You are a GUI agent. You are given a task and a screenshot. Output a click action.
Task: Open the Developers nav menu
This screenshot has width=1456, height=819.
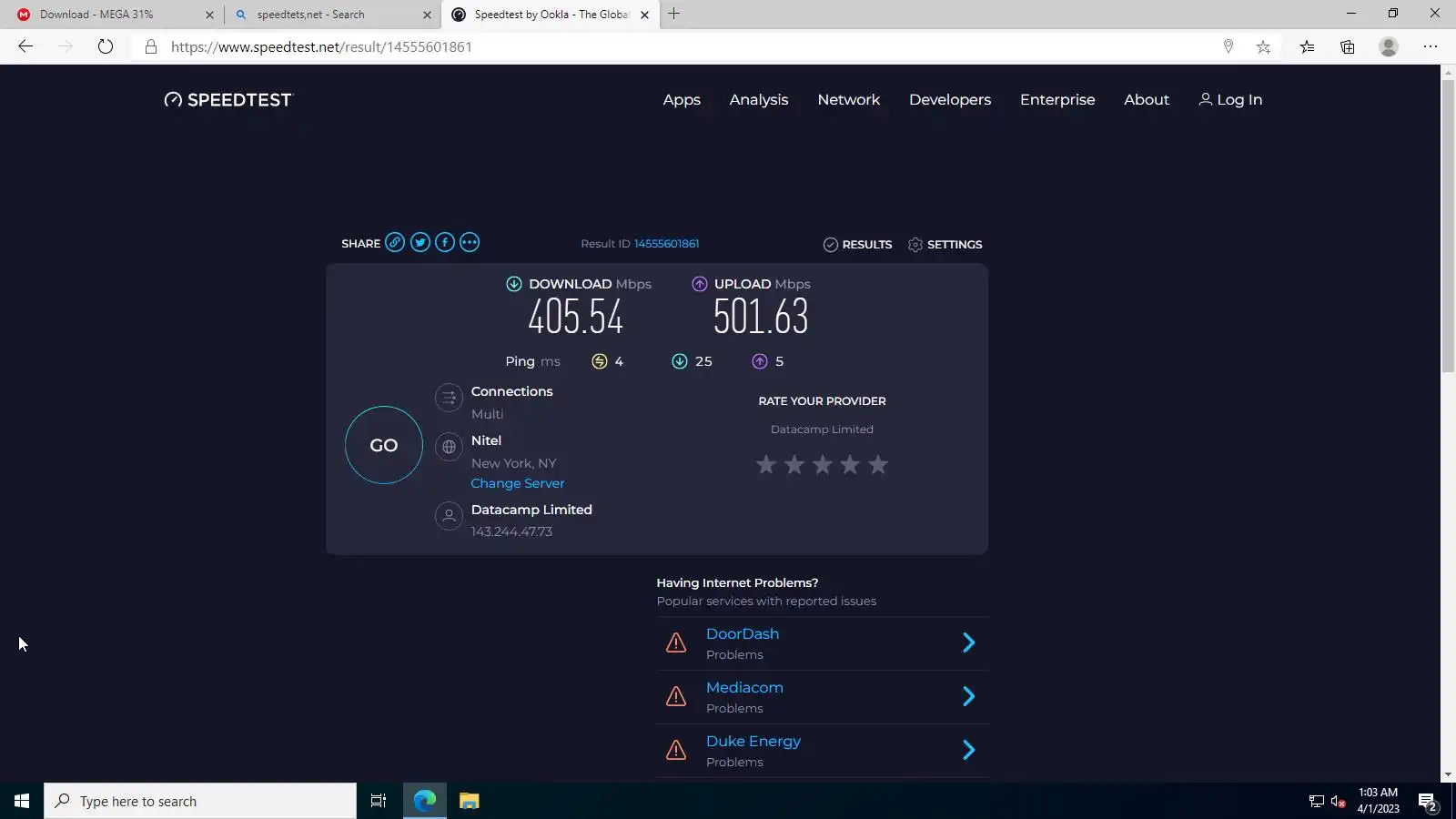(950, 100)
